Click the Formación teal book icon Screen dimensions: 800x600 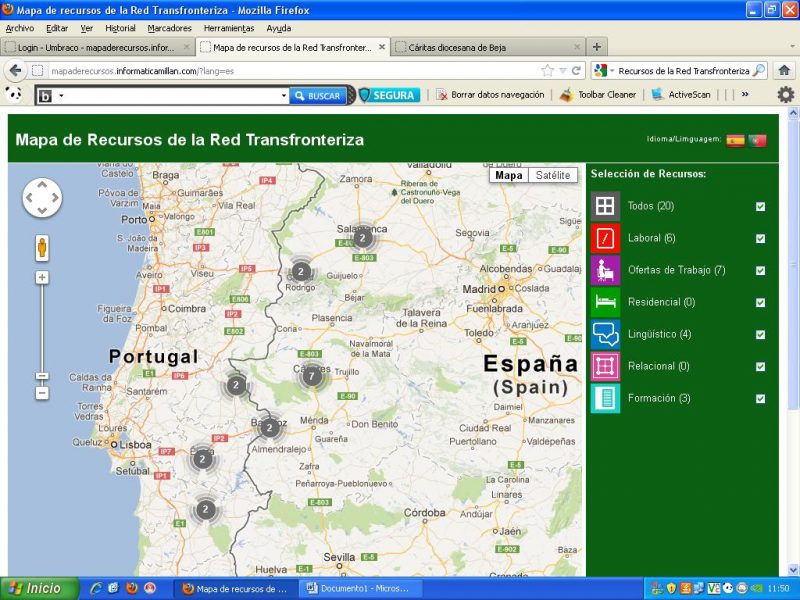coord(605,398)
